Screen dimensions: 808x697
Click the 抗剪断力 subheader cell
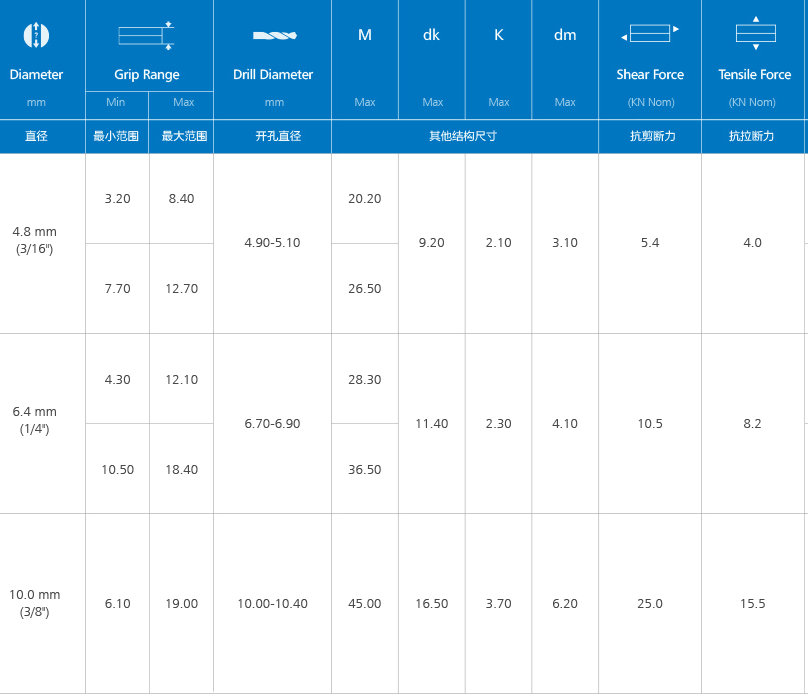(x=650, y=136)
